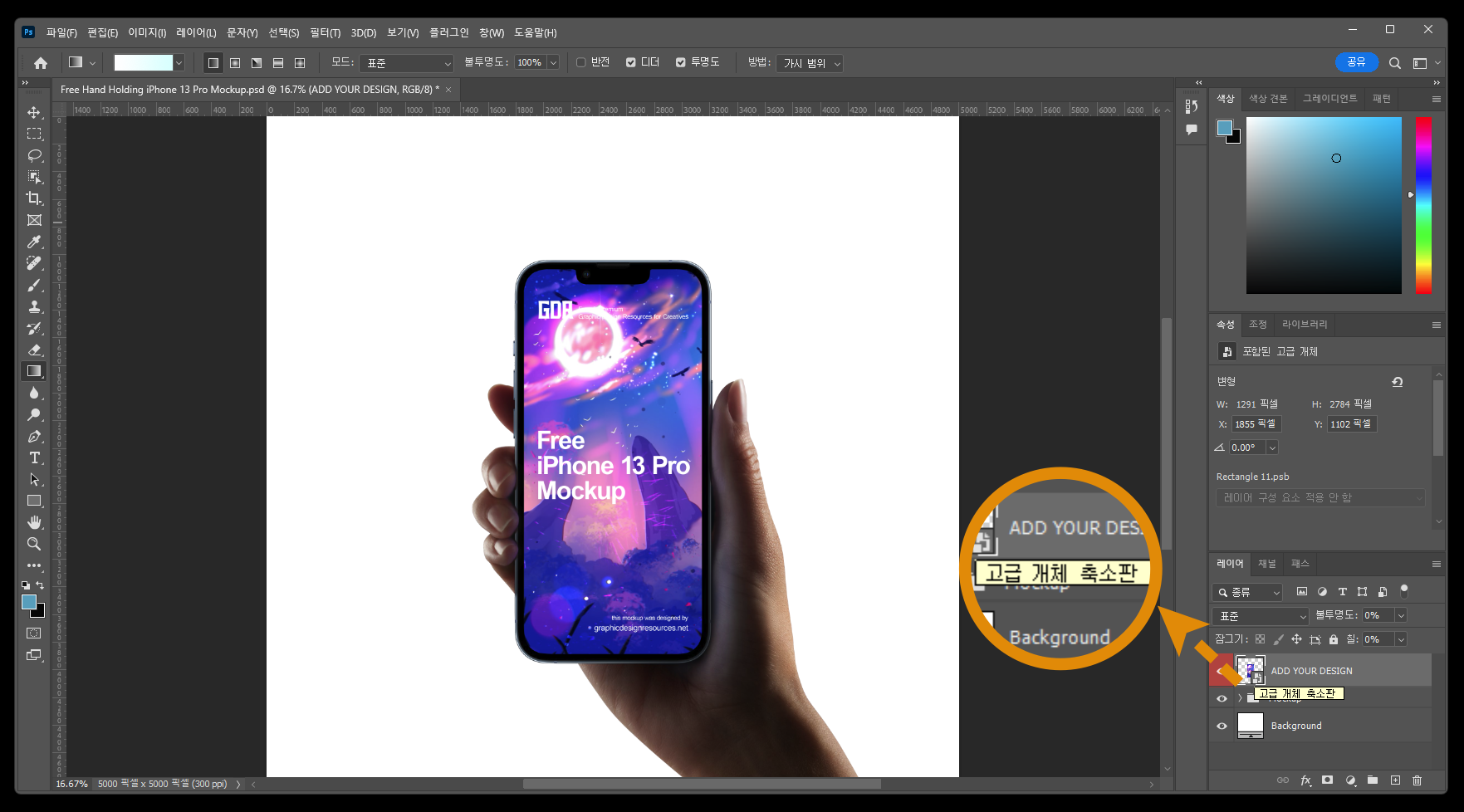
Task: Open the layer blend mode dropdown
Action: coord(1260,616)
